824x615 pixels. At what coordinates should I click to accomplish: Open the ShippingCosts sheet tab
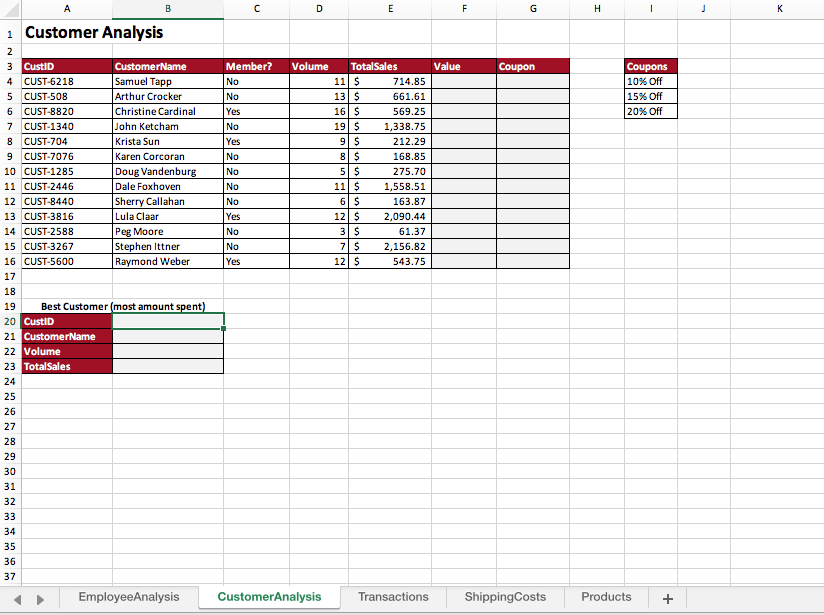coord(505,597)
